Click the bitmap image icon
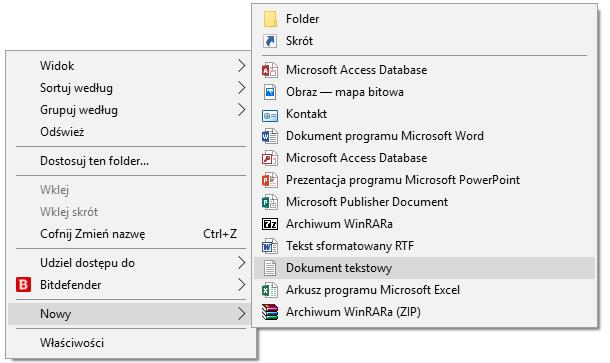 [270, 92]
